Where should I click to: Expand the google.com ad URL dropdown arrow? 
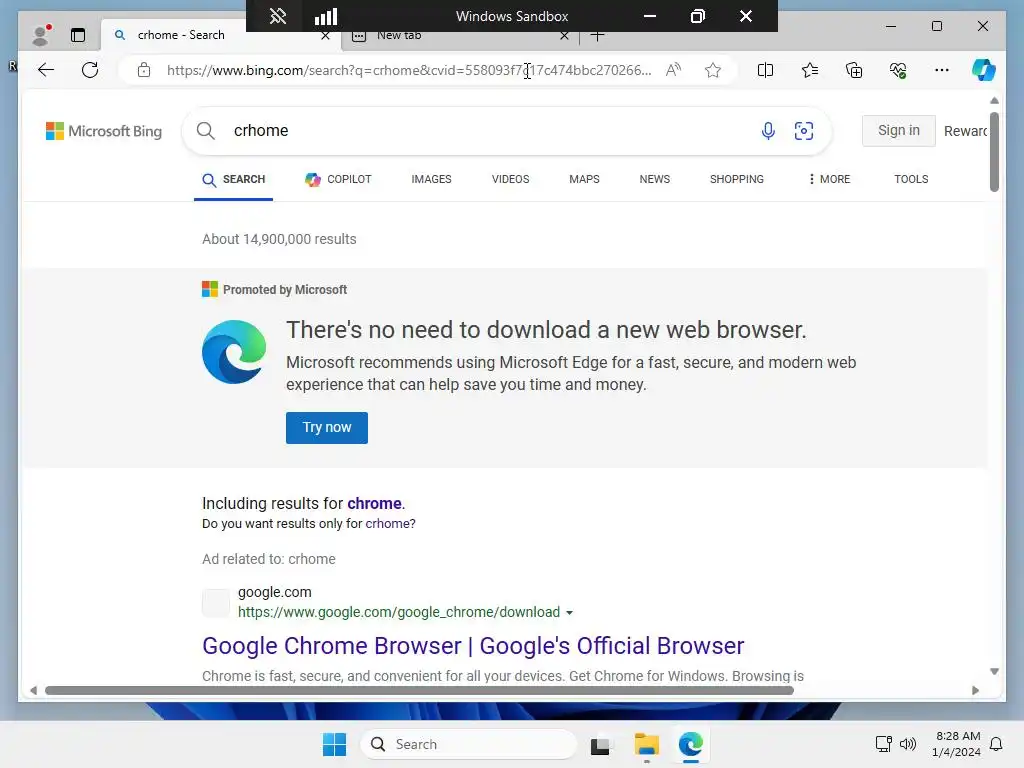[x=569, y=613]
